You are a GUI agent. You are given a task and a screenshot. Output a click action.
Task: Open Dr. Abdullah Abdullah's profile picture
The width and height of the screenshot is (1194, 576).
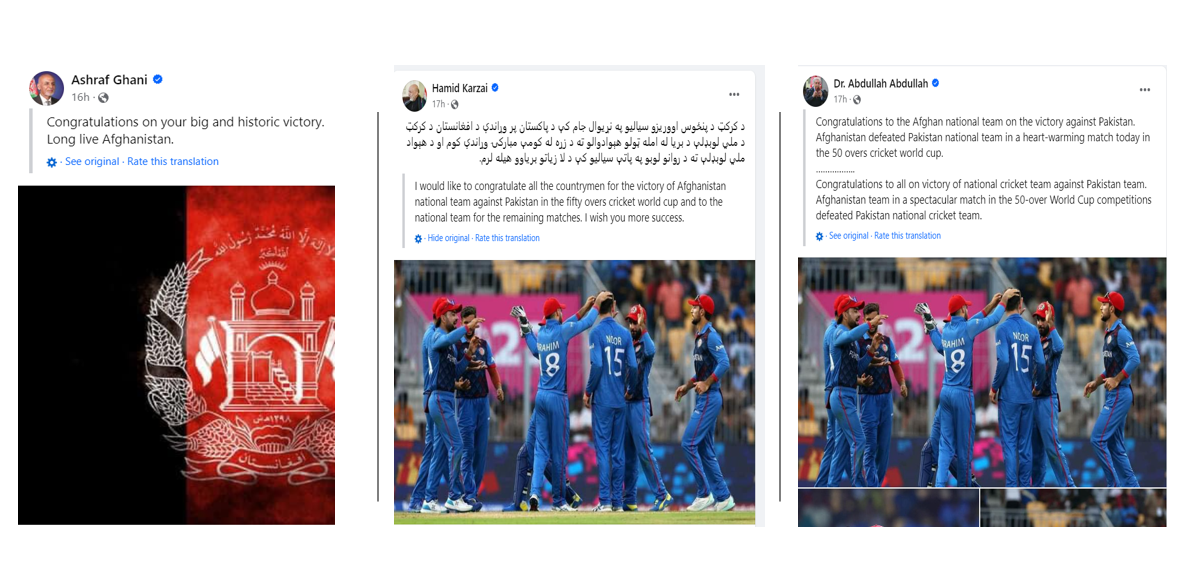tap(816, 91)
